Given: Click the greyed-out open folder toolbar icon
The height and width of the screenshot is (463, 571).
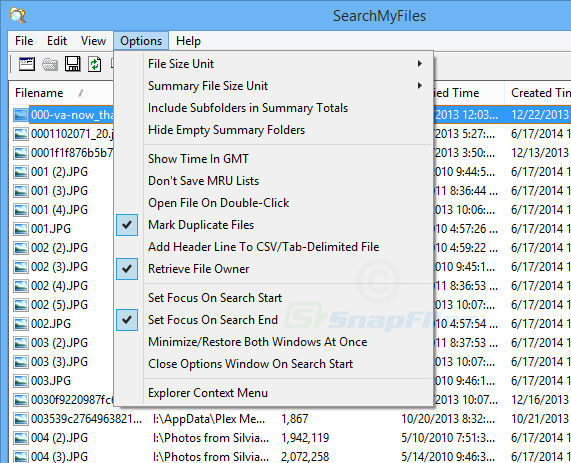Looking at the screenshot, I should 50,64.
